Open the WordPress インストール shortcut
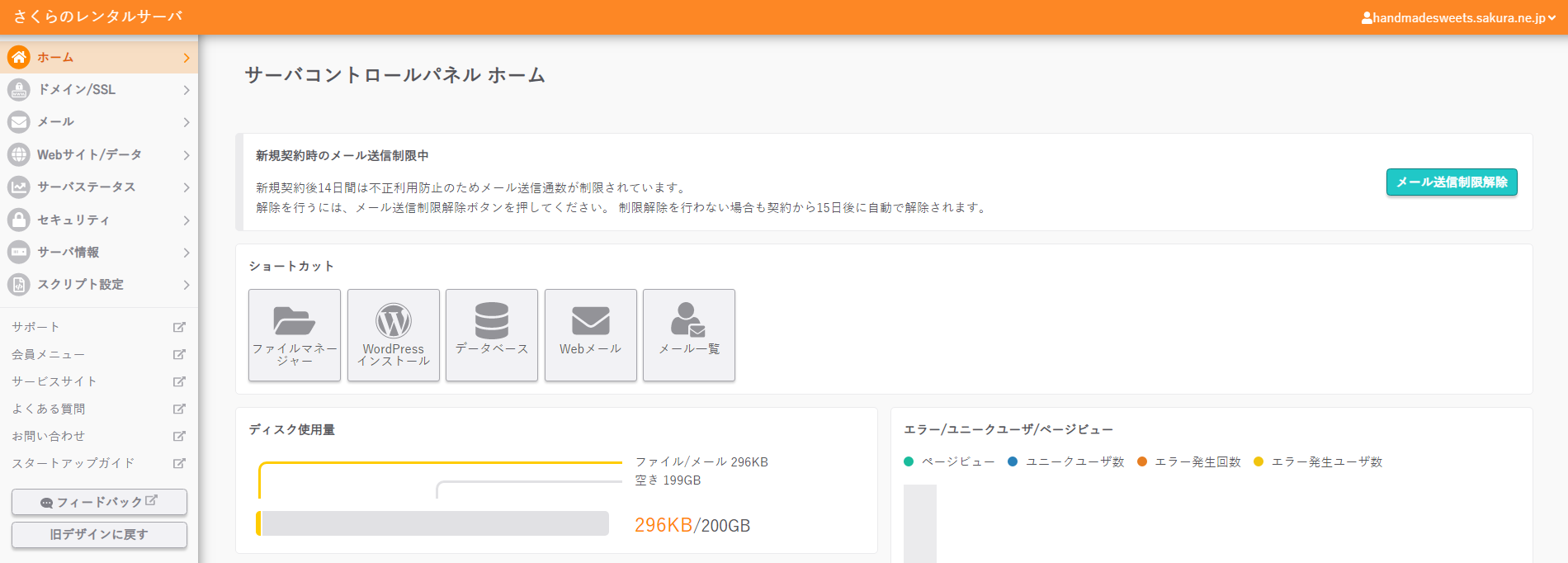 point(394,334)
